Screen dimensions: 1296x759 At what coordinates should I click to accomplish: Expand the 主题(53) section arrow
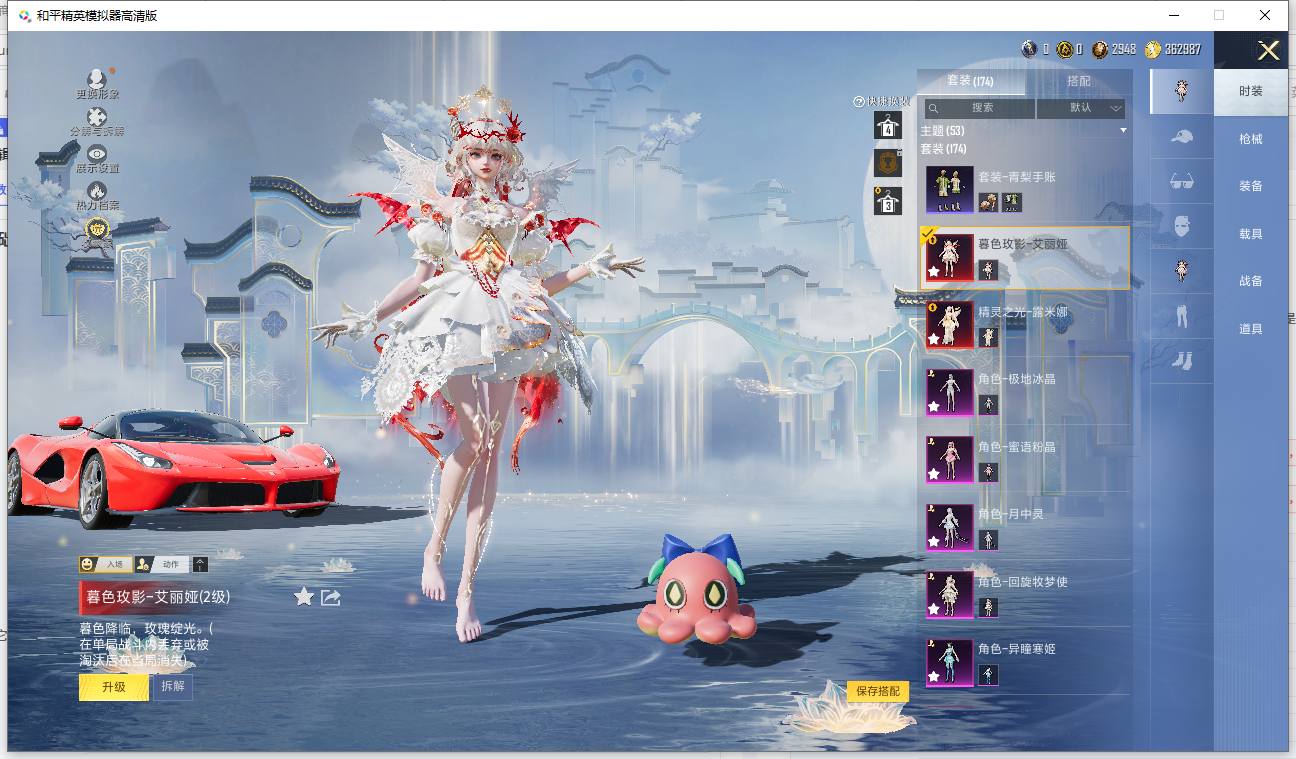pyautogui.click(x=1123, y=131)
